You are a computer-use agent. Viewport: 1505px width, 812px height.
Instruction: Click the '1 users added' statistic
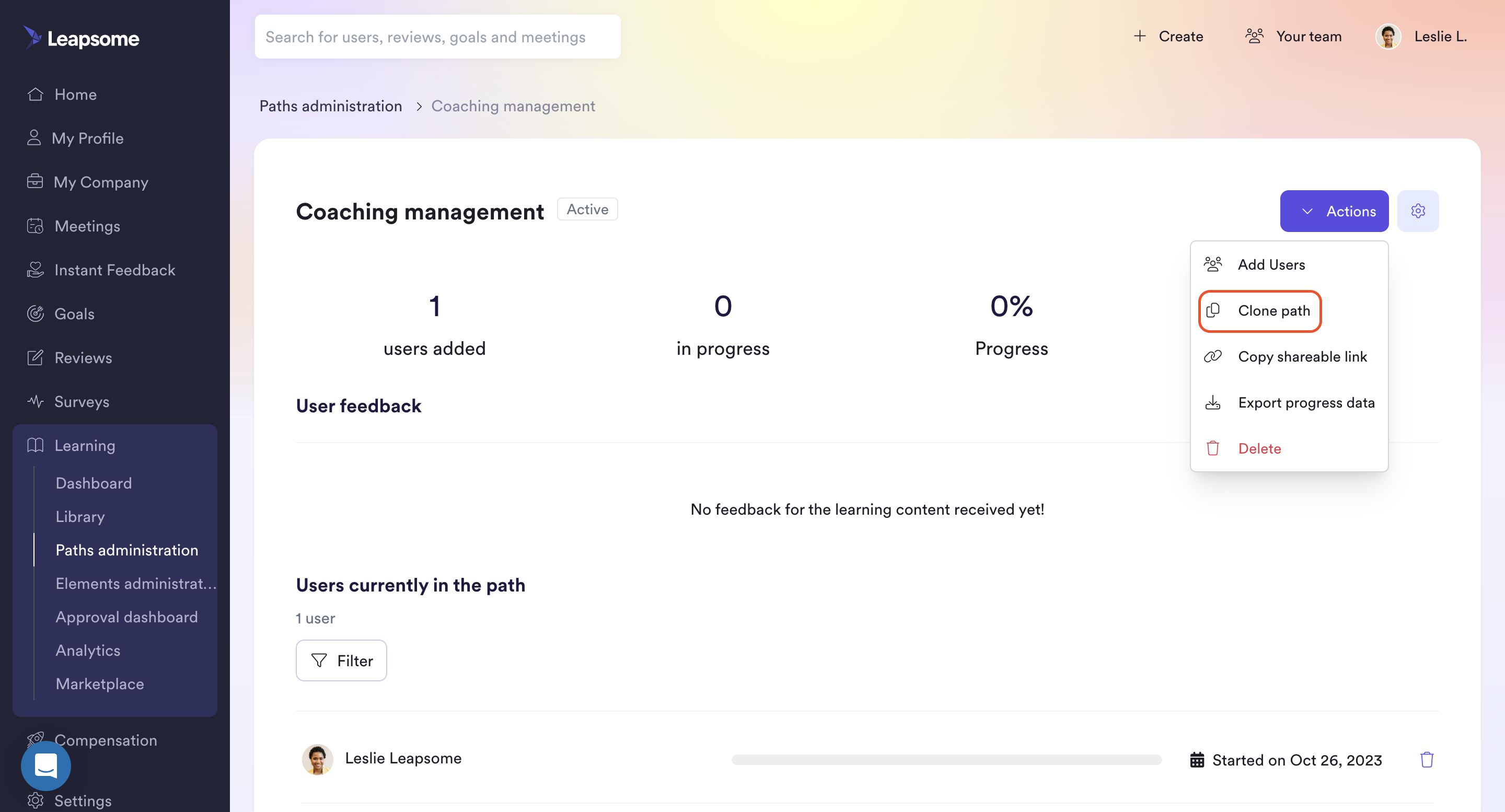(434, 325)
